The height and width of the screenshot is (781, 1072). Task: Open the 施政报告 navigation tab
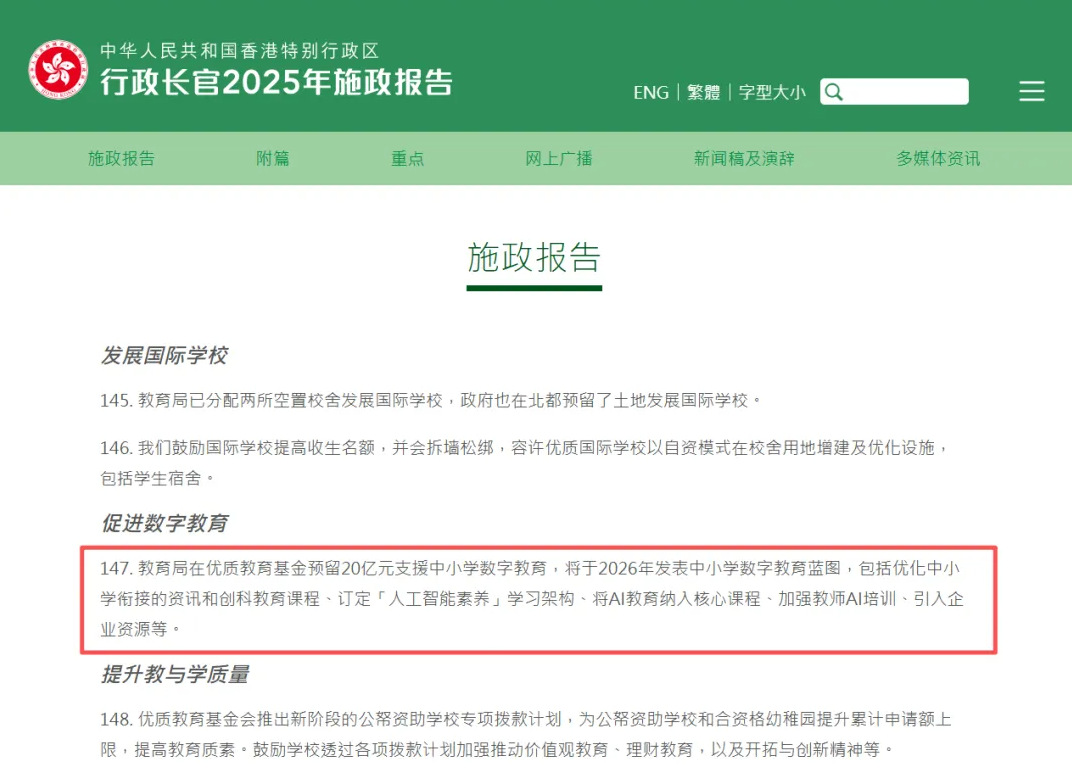point(121,158)
